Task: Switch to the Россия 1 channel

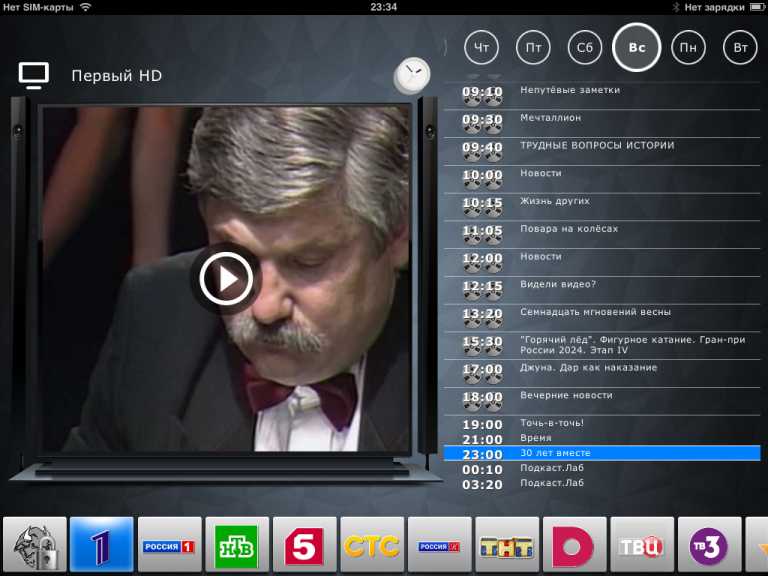Action: (x=169, y=545)
